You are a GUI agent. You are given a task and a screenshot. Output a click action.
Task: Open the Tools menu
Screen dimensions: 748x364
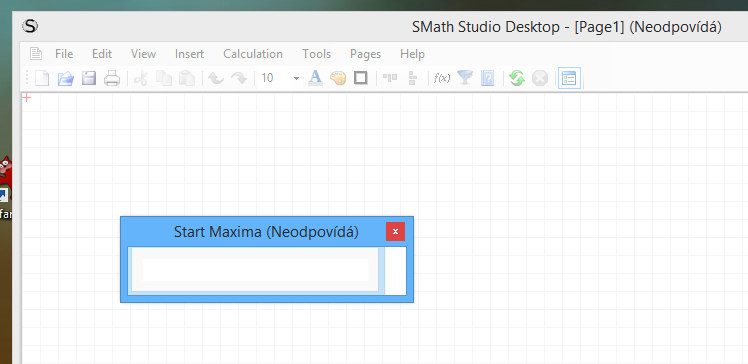click(x=316, y=54)
